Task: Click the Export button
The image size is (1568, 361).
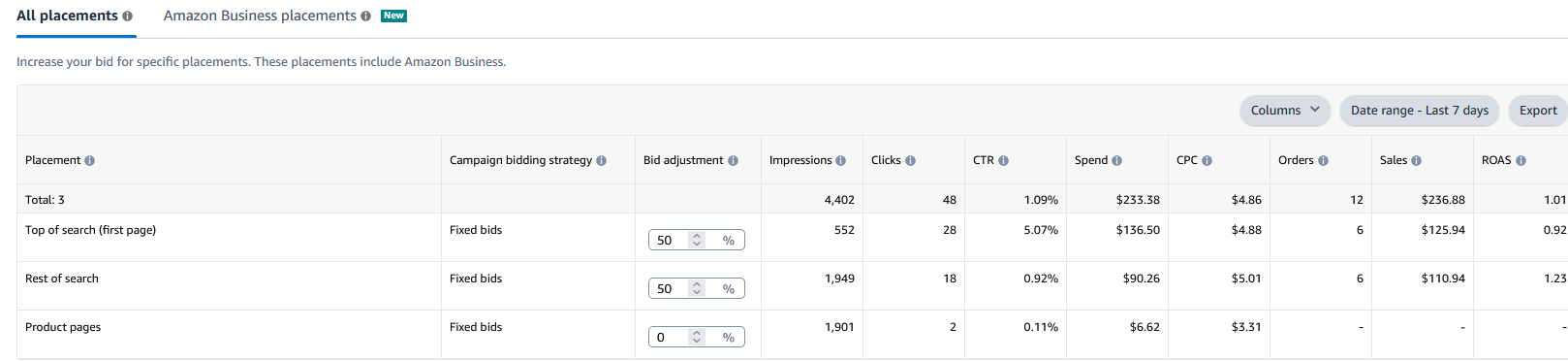Action: click(1538, 111)
